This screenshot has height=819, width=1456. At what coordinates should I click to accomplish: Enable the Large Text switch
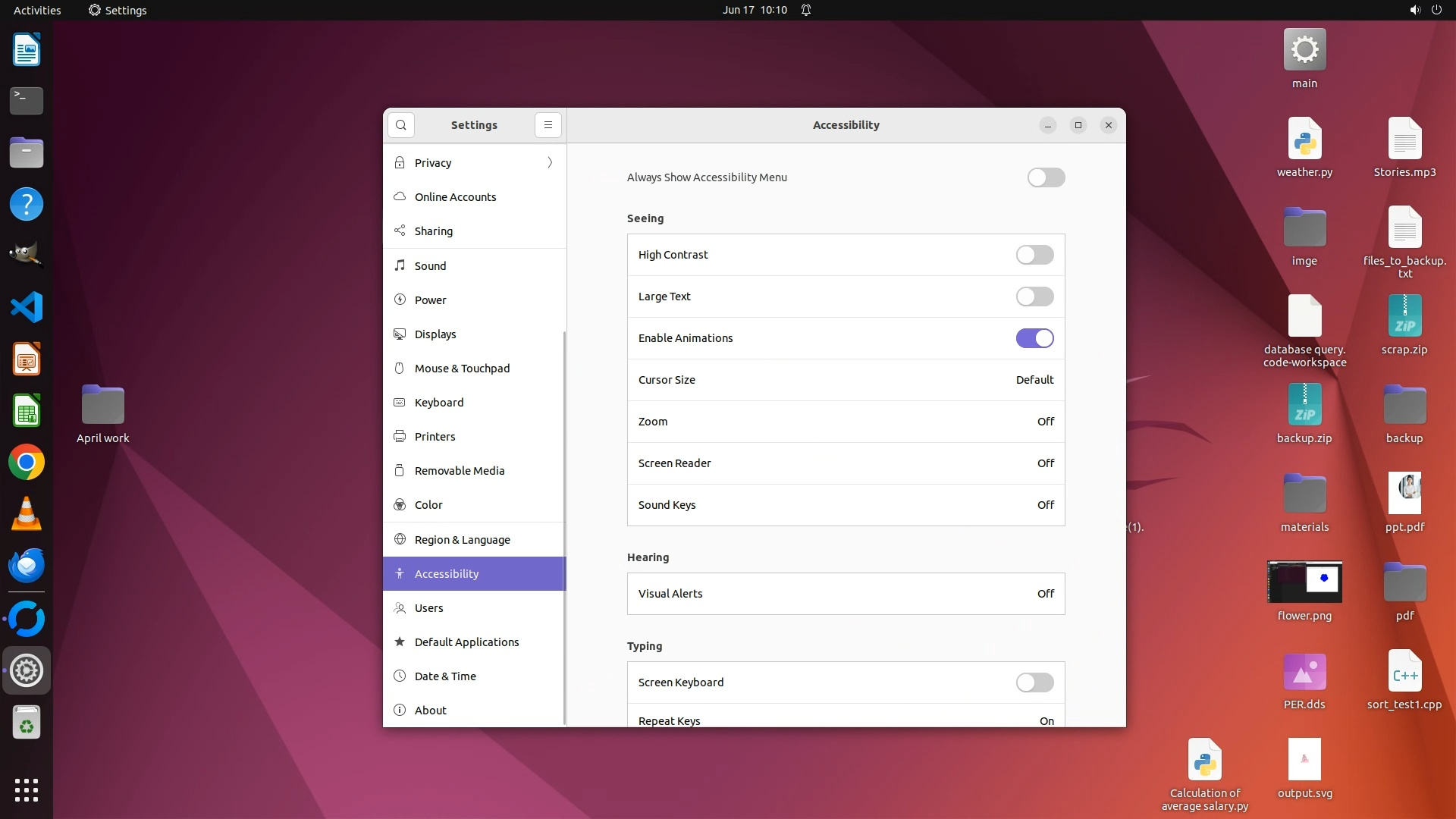1034,297
